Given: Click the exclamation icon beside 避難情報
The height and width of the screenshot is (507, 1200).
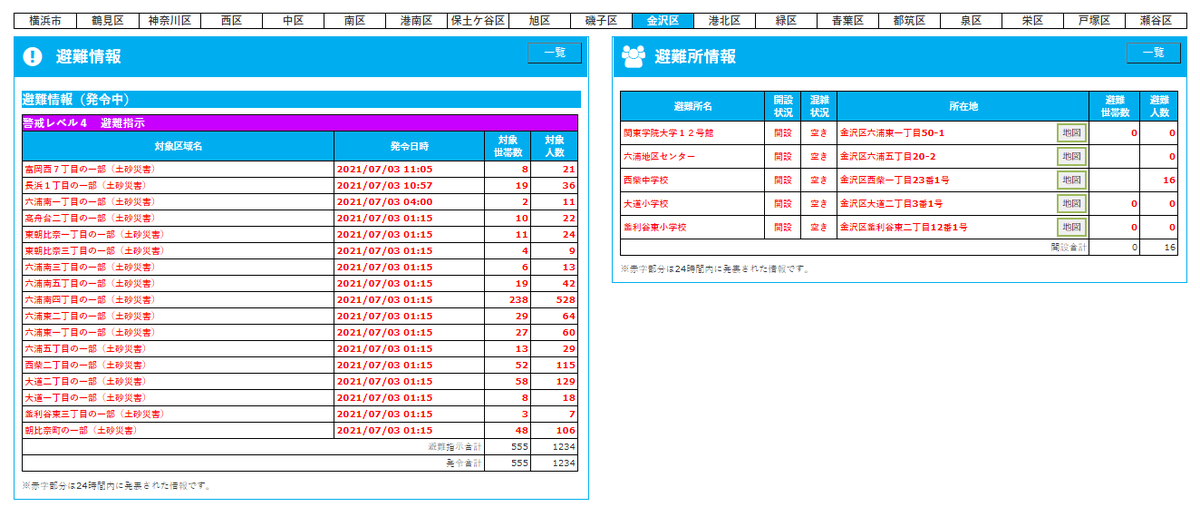Looking at the screenshot, I should coord(33,57).
